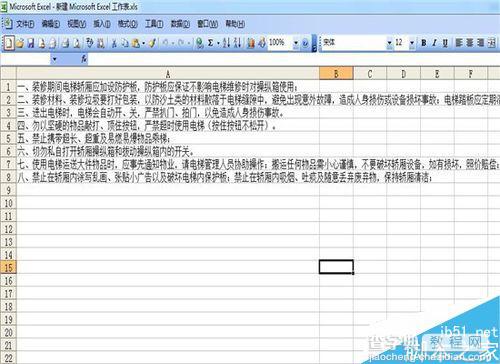Open the 文件(F) menu
The width and height of the screenshot is (500, 364).
[25, 24]
